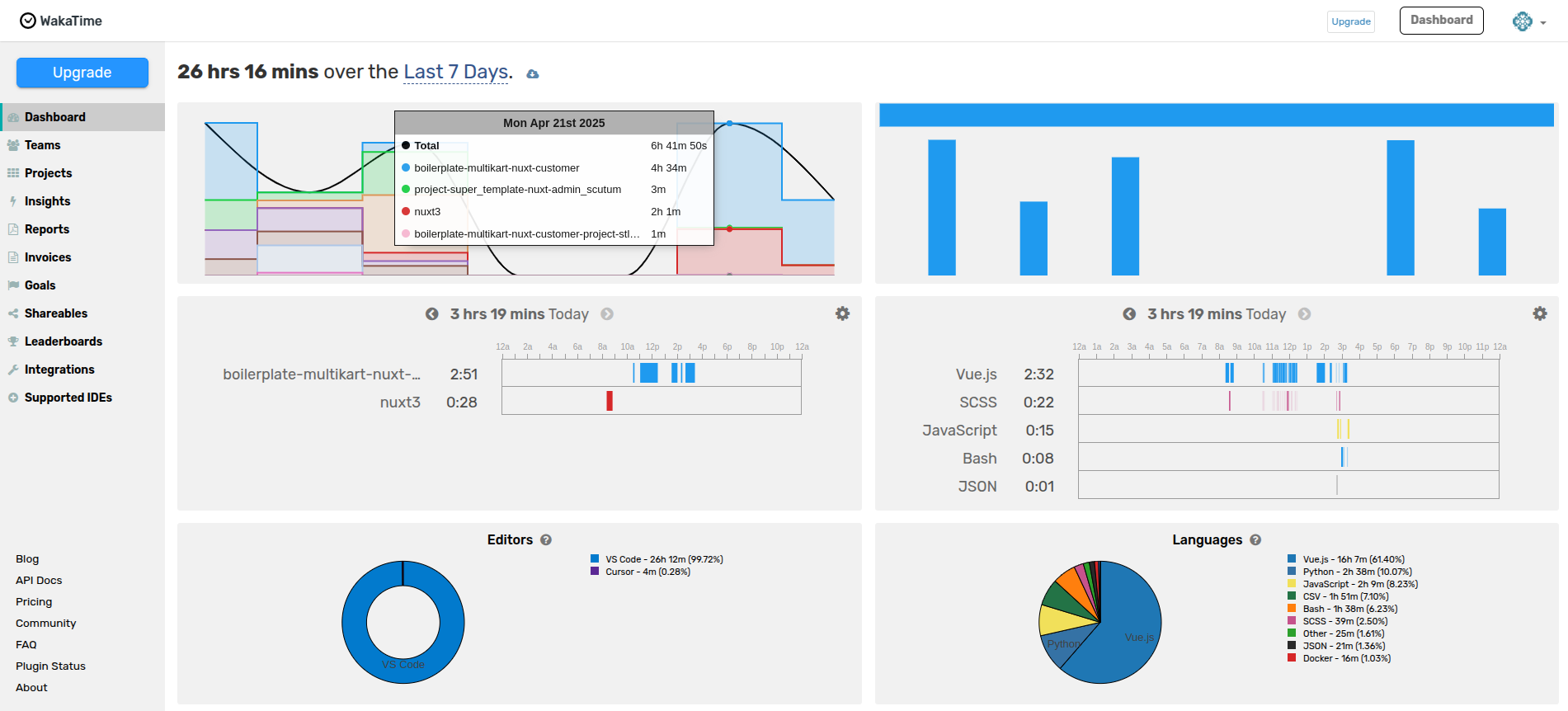The width and height of the screenshot is (1568, 711).
Task: Click the cloud download icon beside the heading
Action: tap(533, 74)
